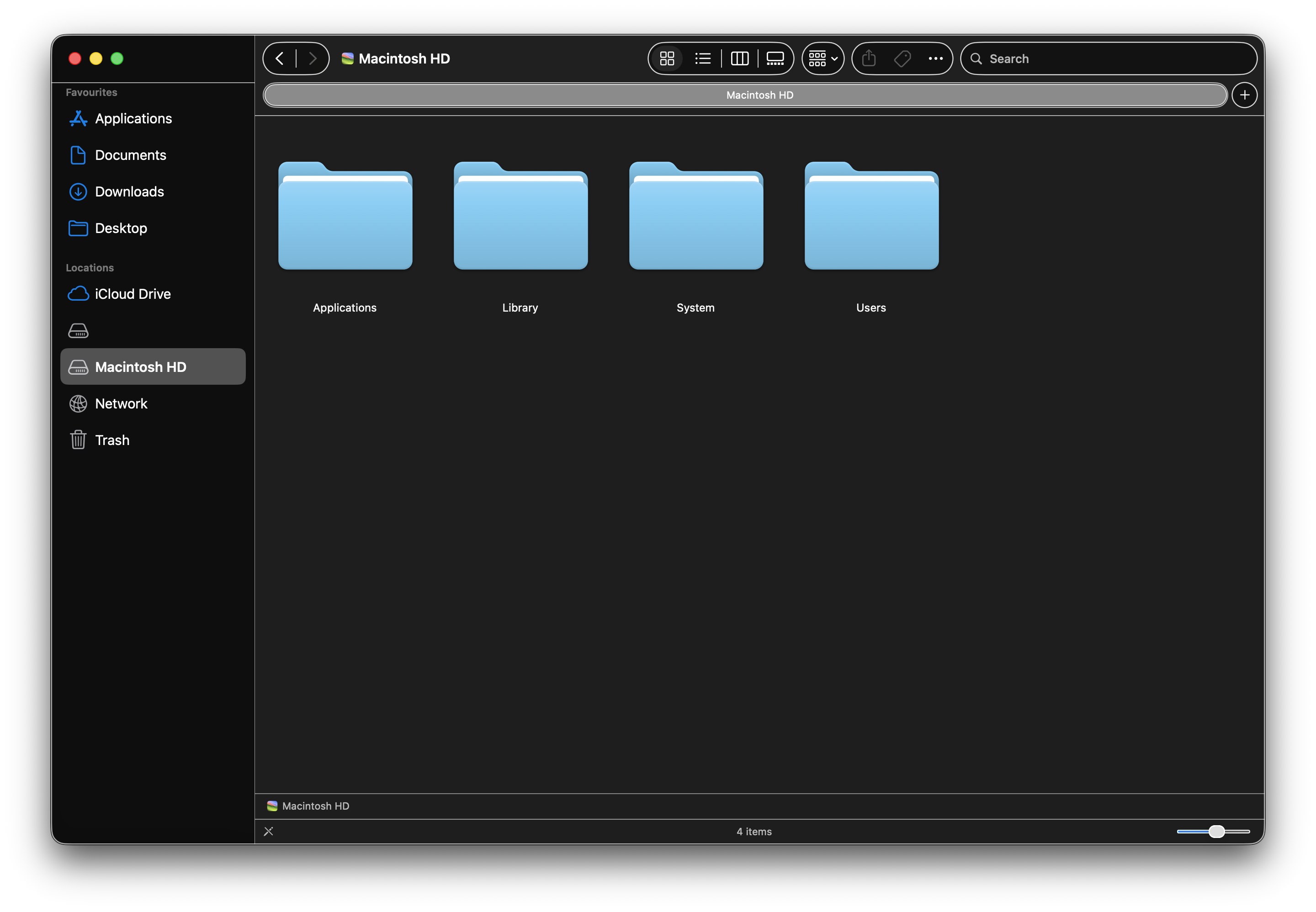This screenshot has width=1316, height=912.
Task: Open Desktop in the sidebar
Action: point(153,228)
